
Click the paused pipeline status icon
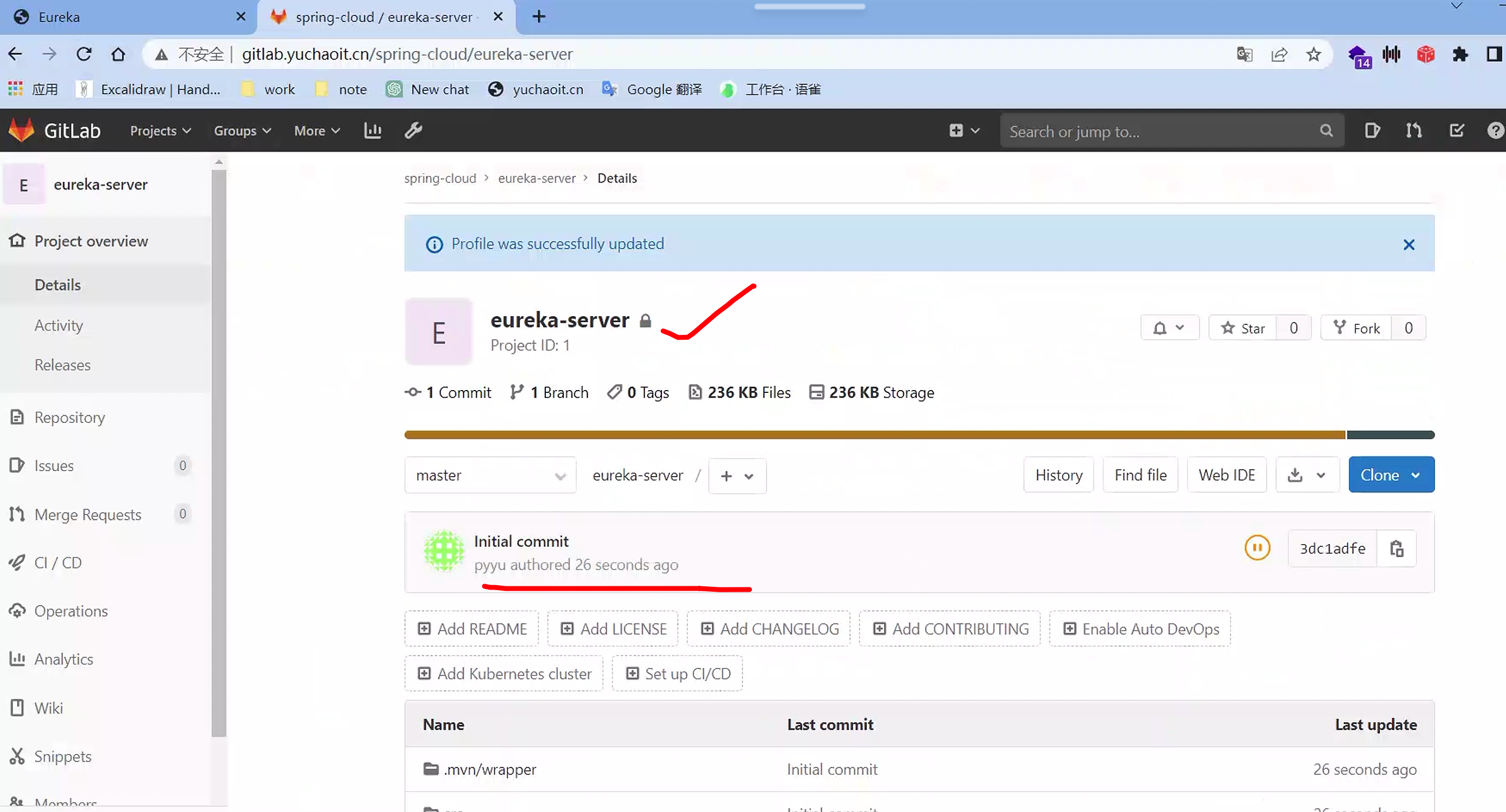pyautogui.click(x=1257, y=548)
